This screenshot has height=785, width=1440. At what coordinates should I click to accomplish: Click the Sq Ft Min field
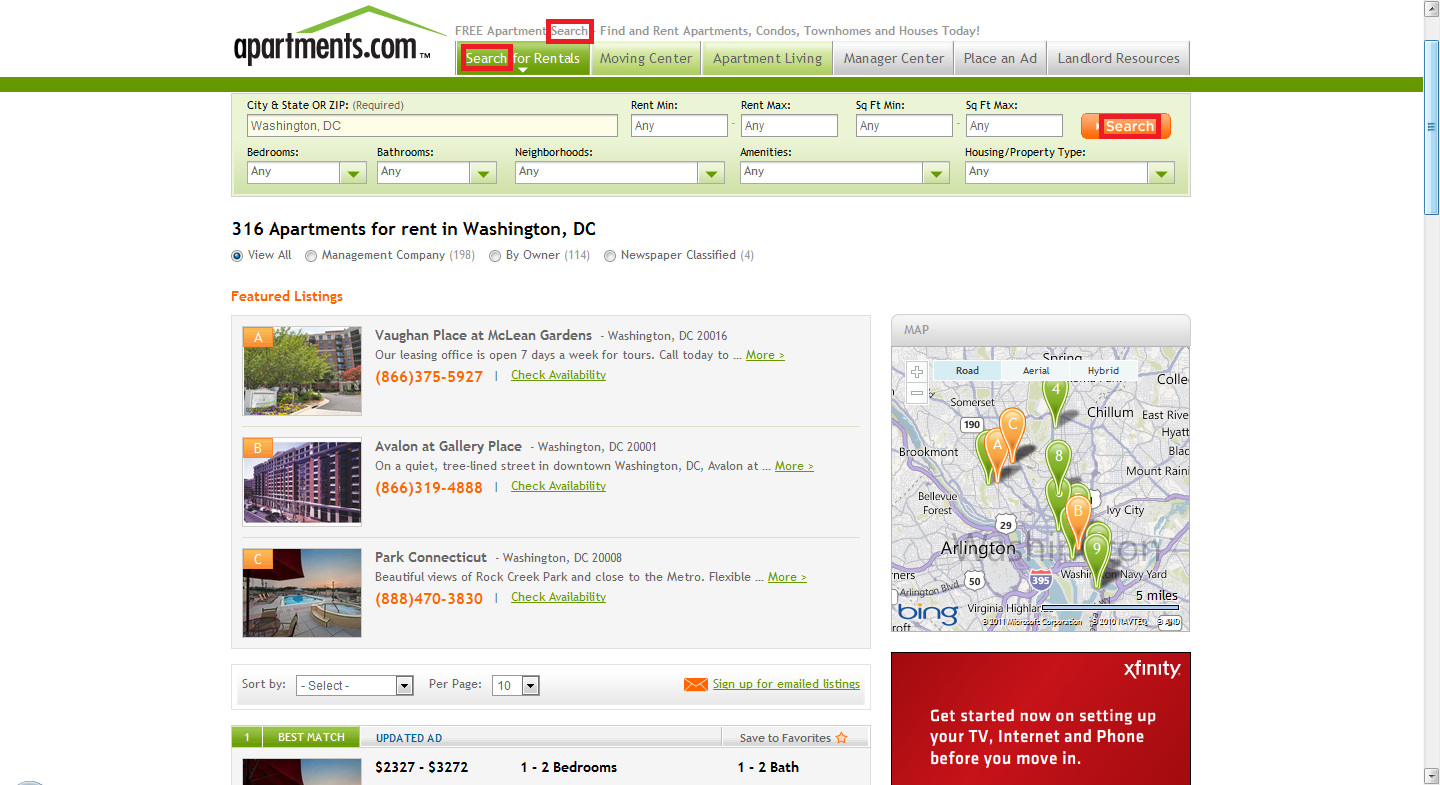[904, 126]
